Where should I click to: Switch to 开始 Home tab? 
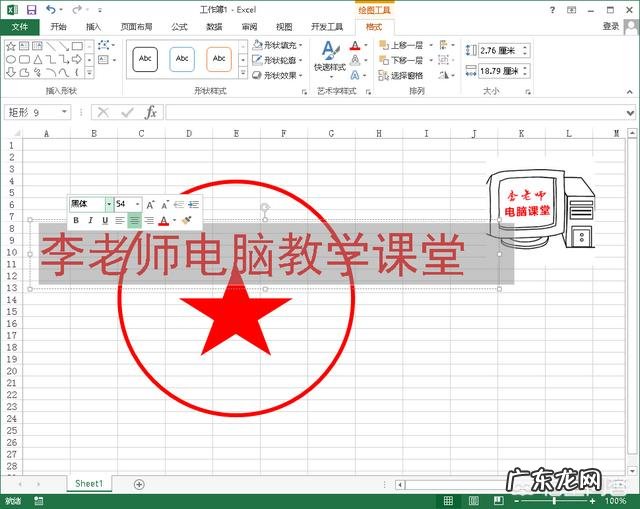coord(58,27)
